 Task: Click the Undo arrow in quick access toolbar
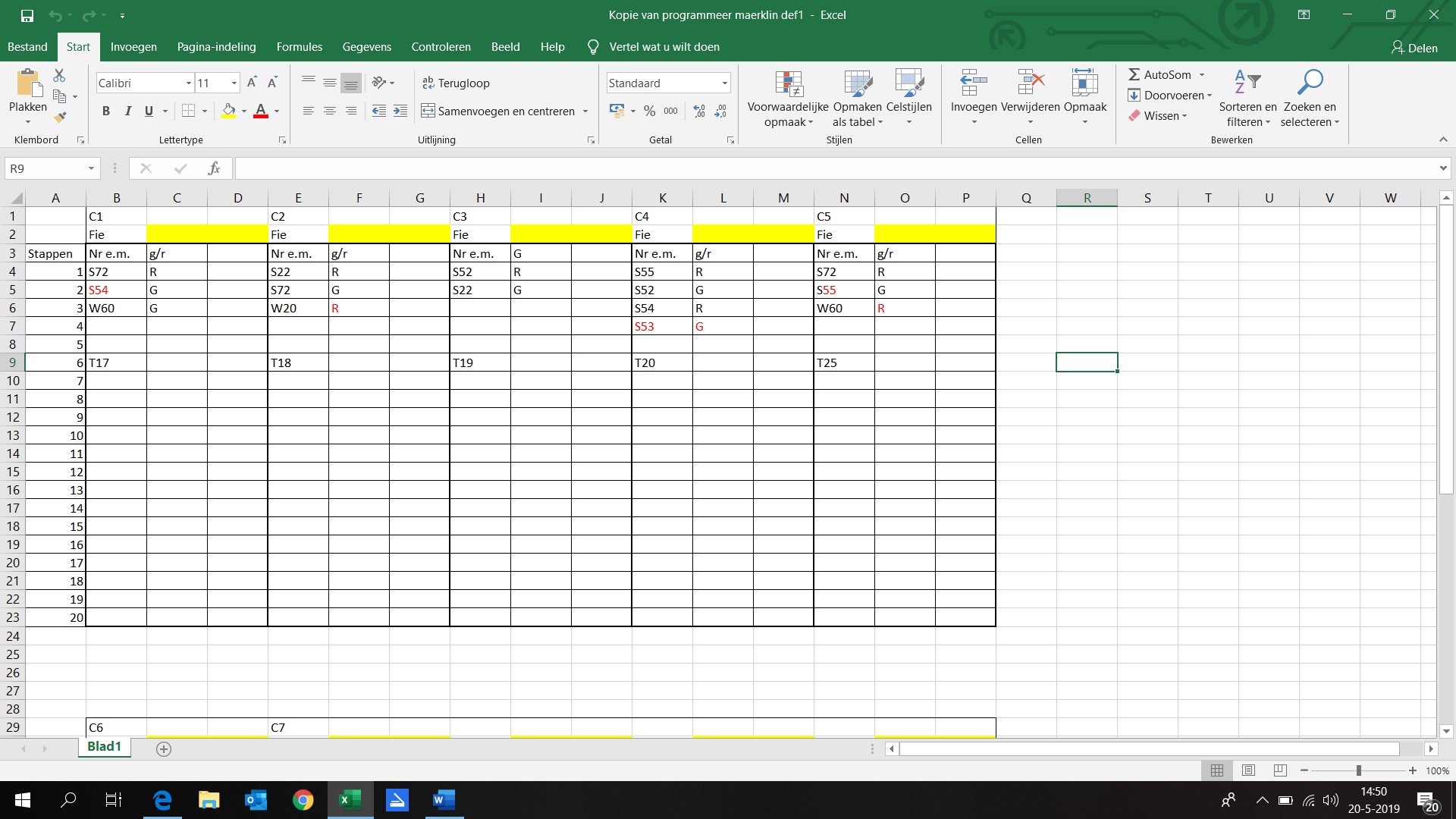[x=55, y=15]
